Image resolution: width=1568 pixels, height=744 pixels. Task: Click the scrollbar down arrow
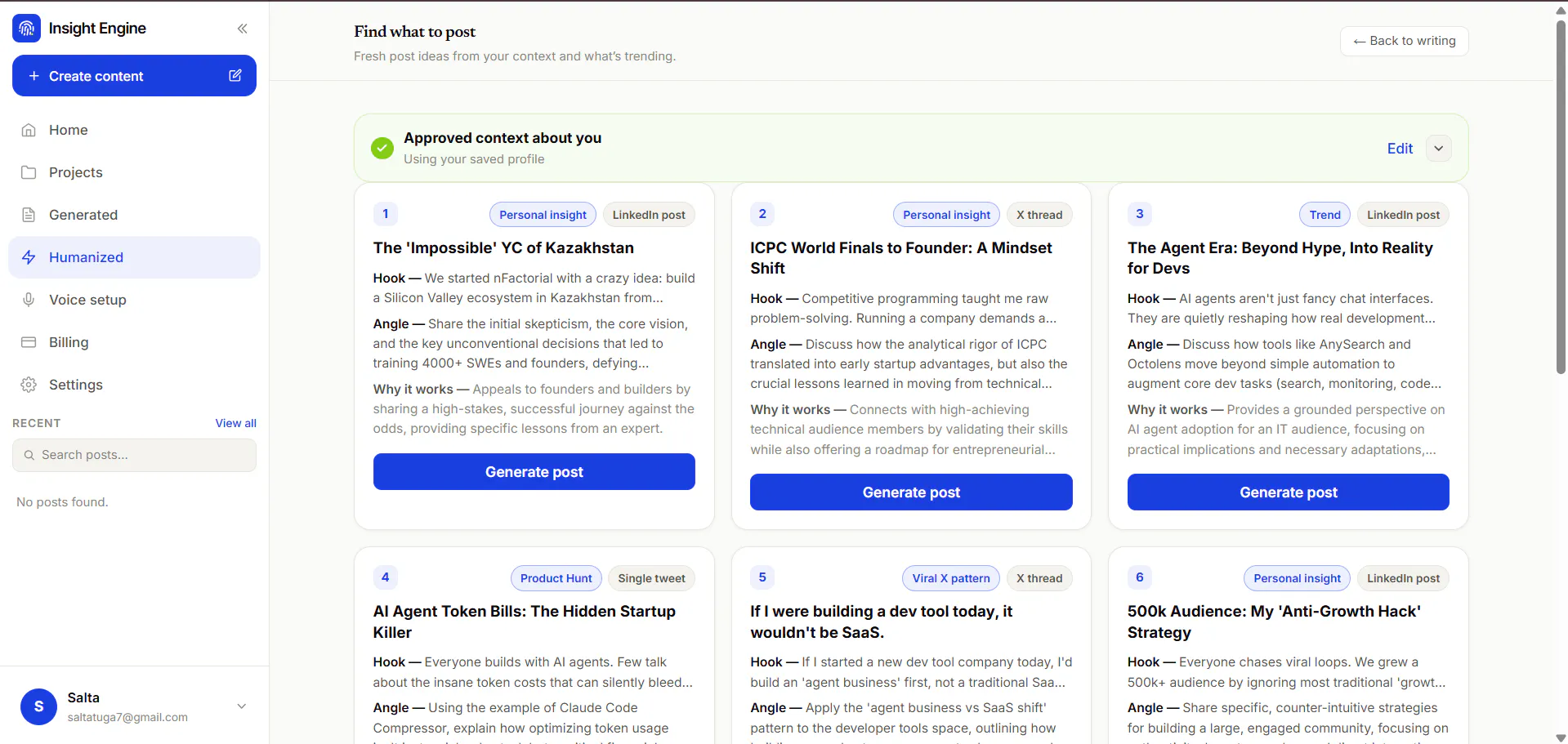[x=1561, y=737]
